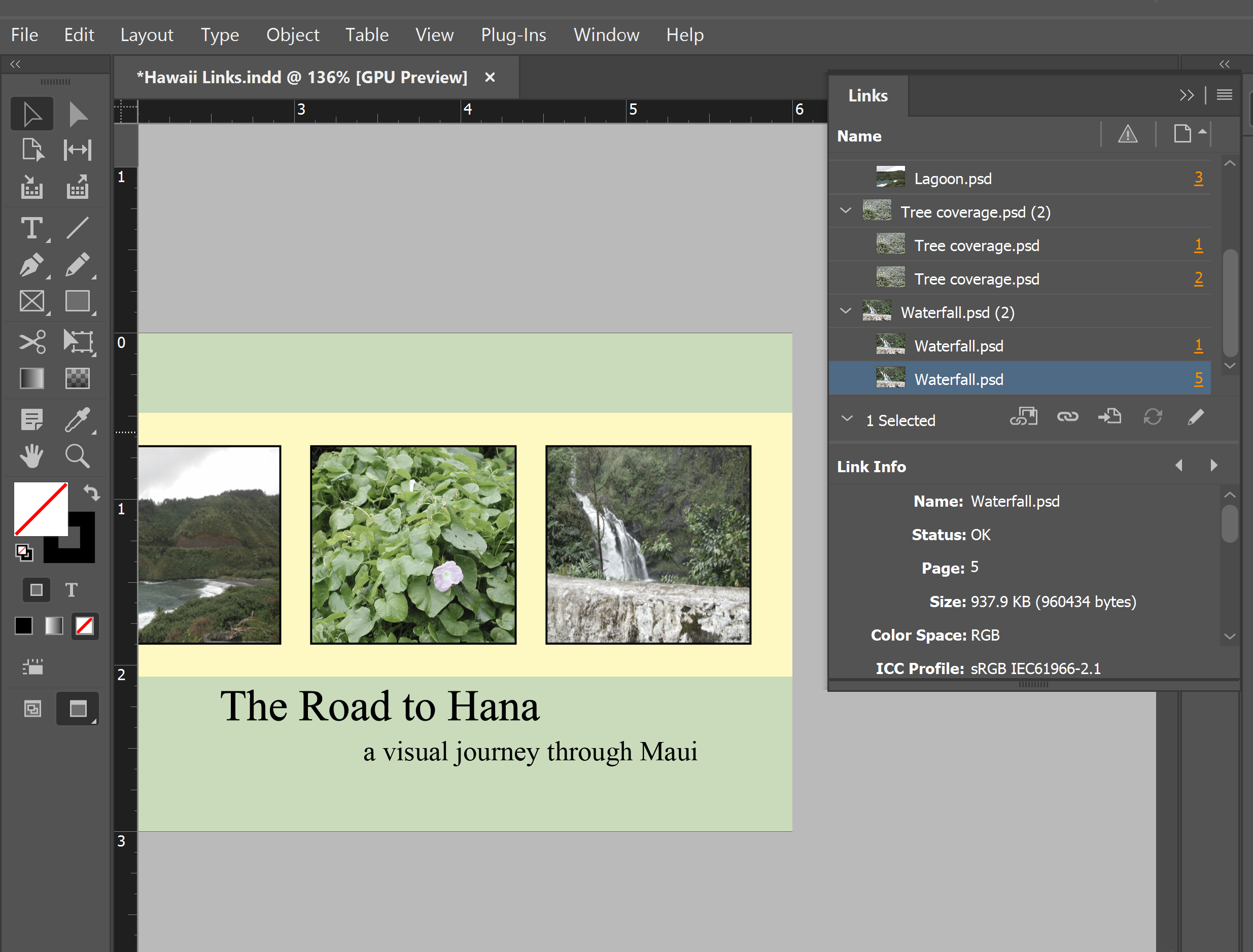
Task: Select the Pen tool
Action: point(32,265)
